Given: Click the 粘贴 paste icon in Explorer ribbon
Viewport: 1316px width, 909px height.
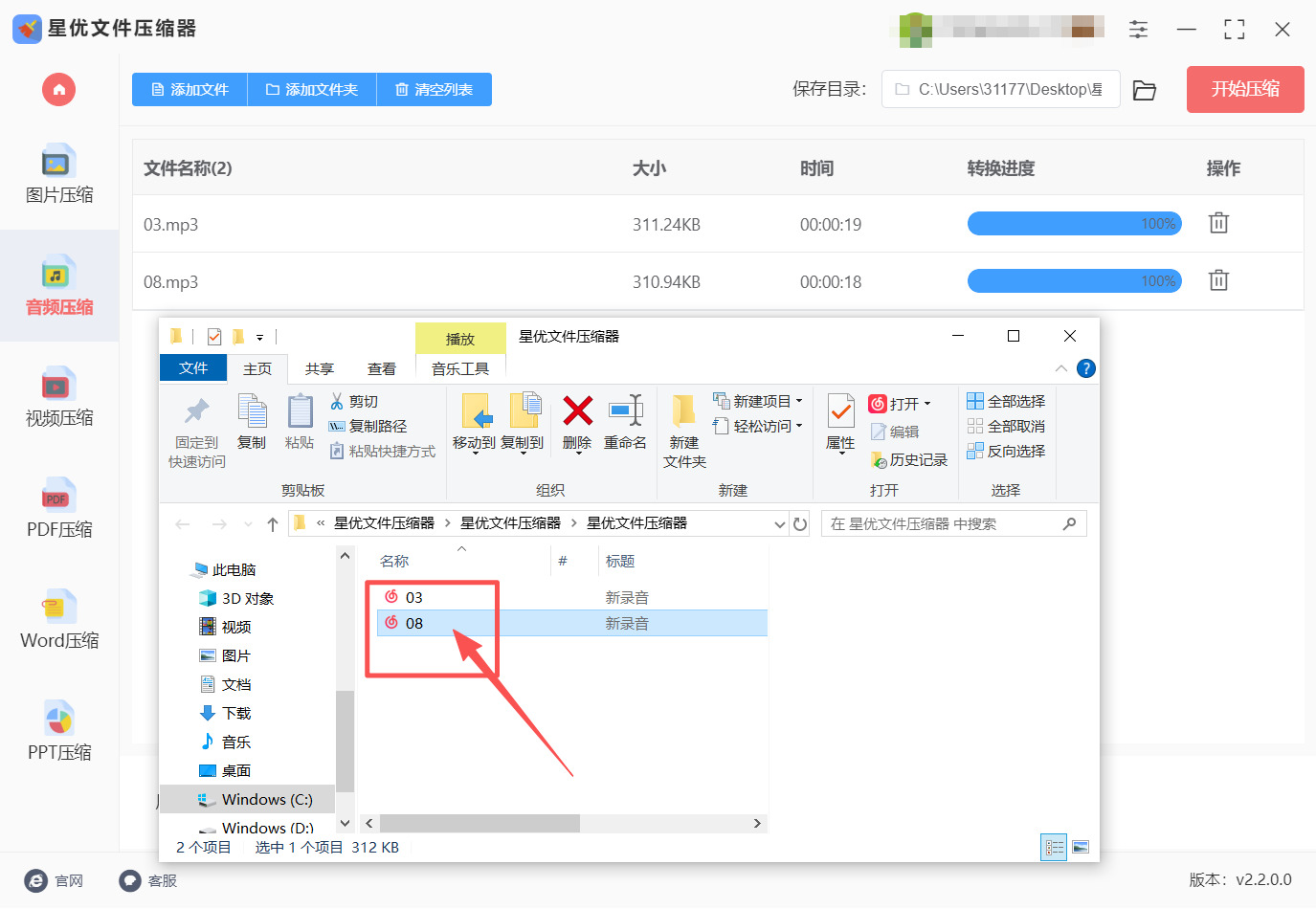Looking at the screenshot, I should 300,422.
